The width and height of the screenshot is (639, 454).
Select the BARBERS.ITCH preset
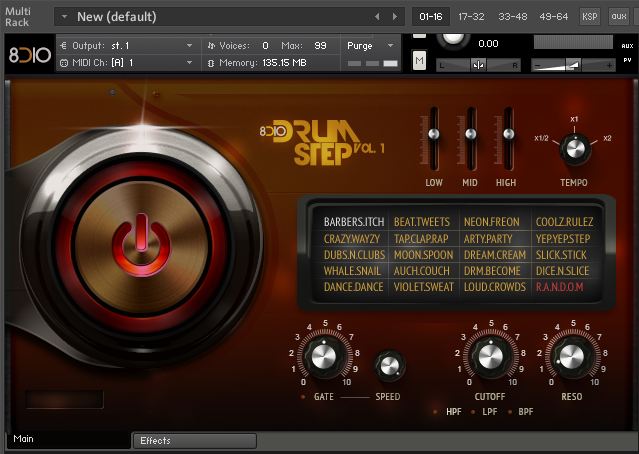[x=354, y=222]
